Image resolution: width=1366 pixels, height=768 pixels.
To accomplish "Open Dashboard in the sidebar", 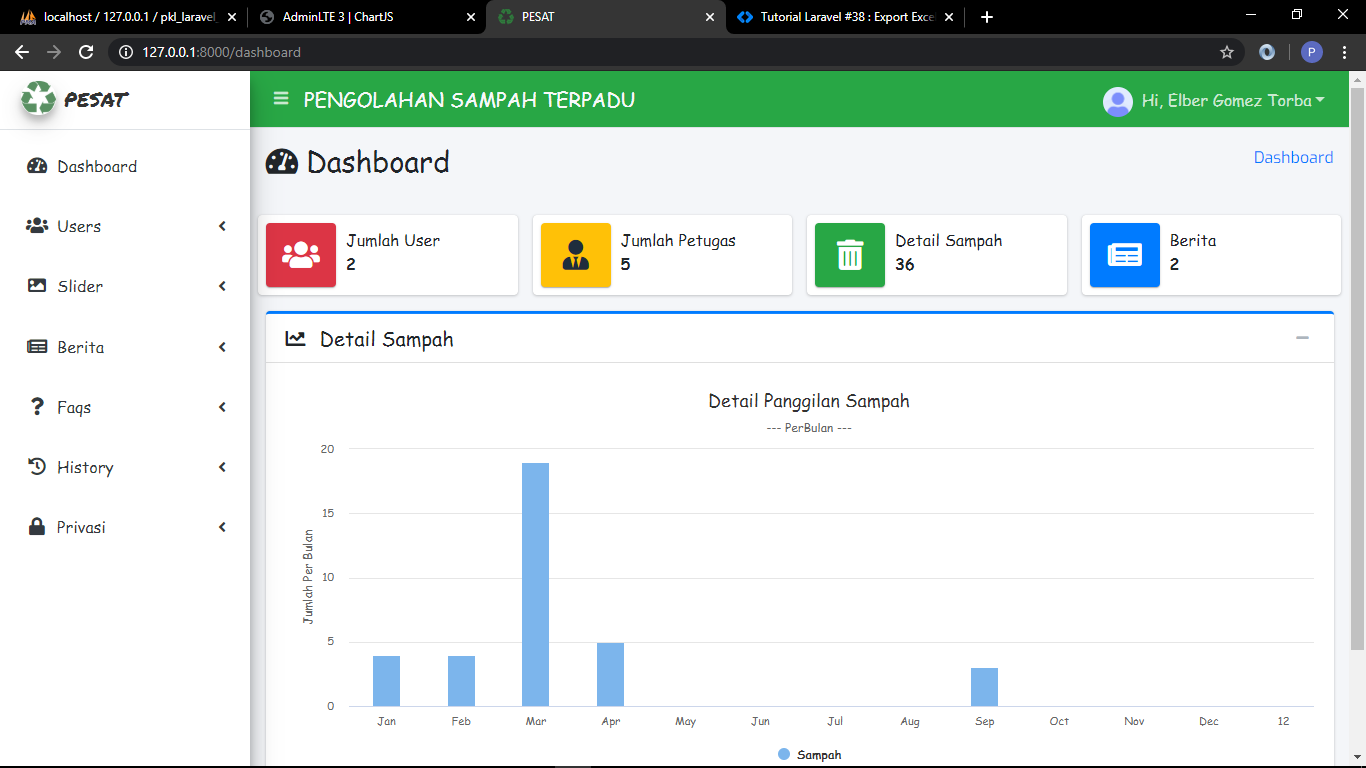I will click(97, 167).
